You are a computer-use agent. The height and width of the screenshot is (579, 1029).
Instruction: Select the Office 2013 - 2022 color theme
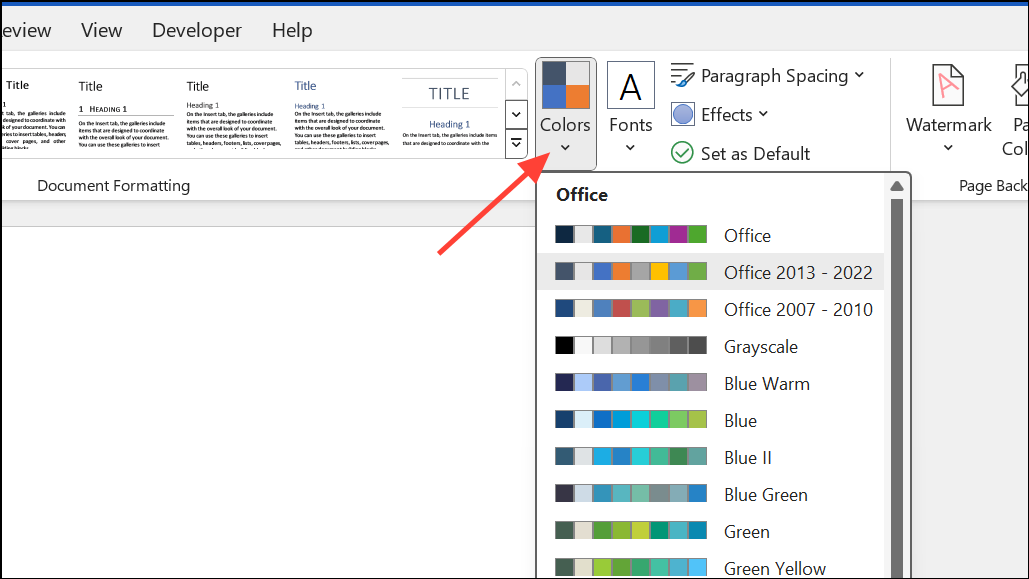[x=711, y=272]
